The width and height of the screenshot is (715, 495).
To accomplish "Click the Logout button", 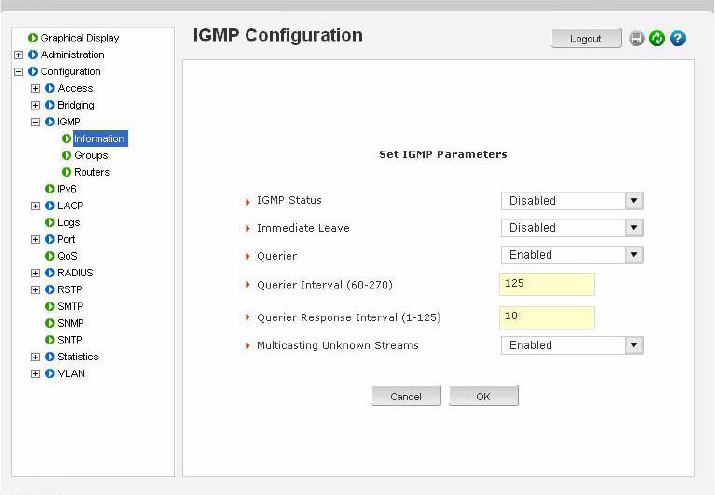I will (x=586, y=38).
